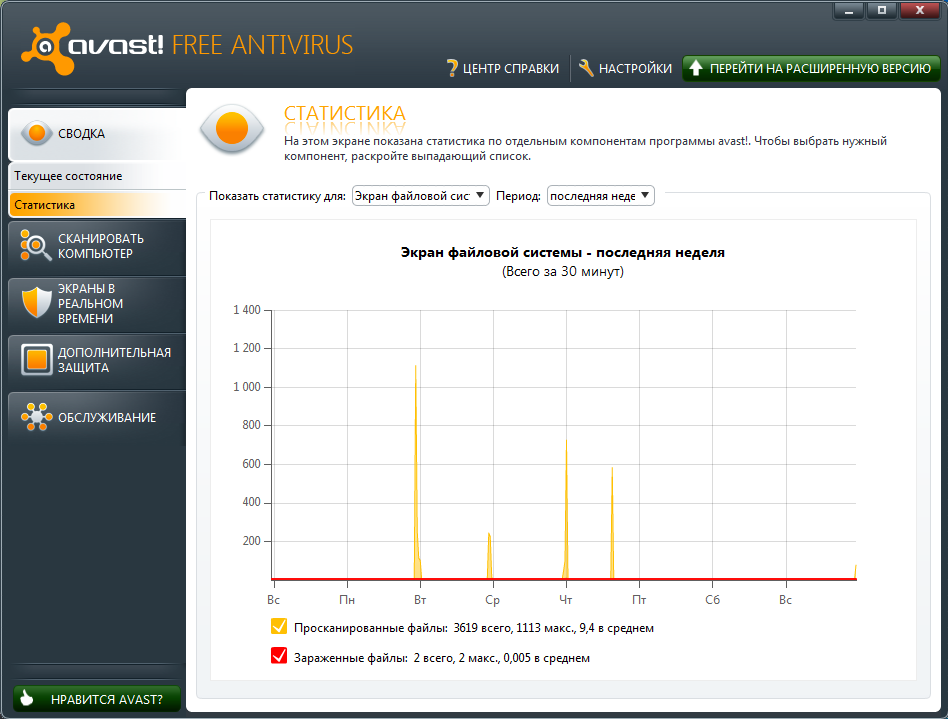Click the 200 y-axis label
The width and height of the screenshot is (948, 719).
(252, 541)
